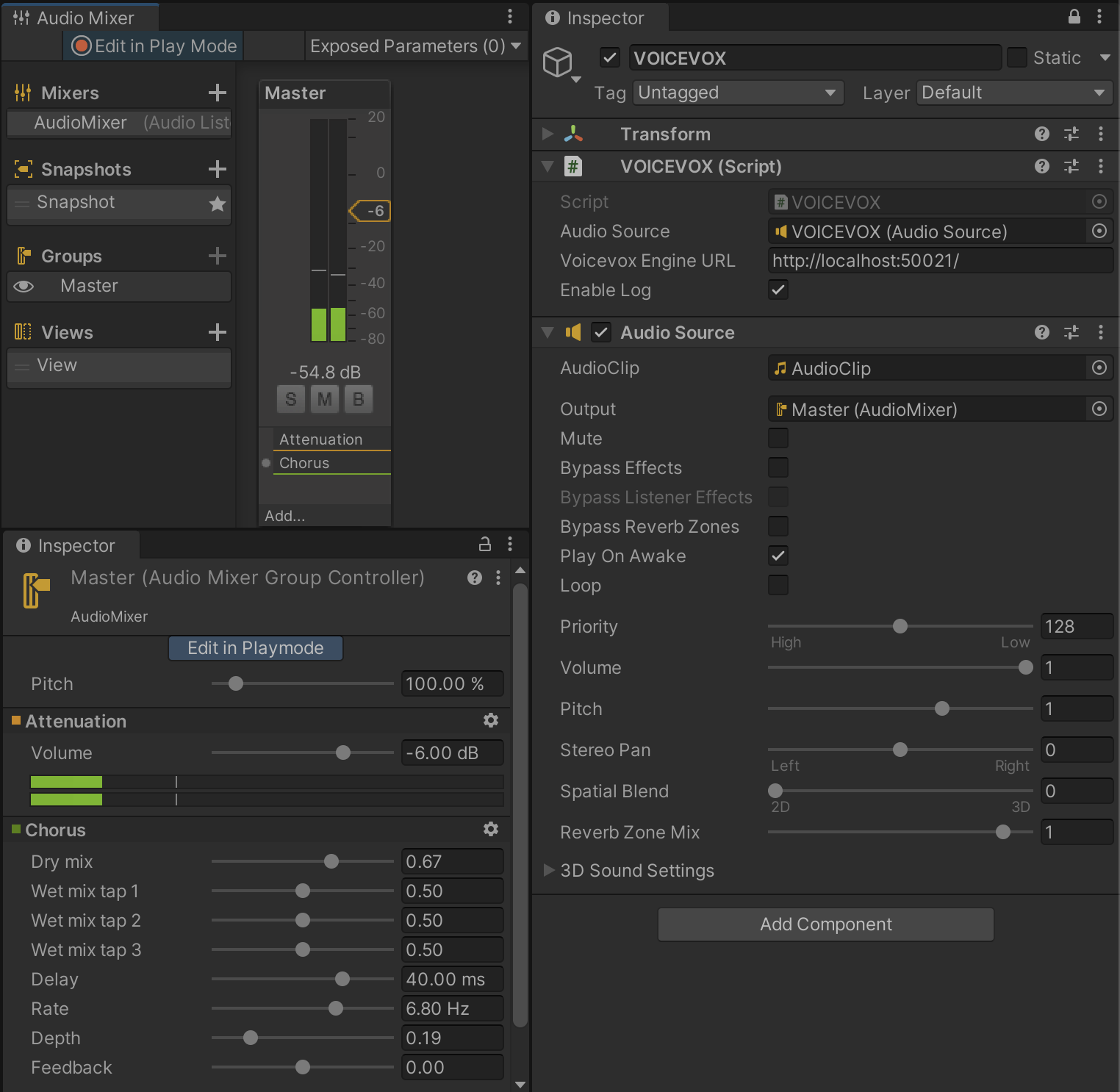
Task: Expand the 3D Sound Settings section
Action: click(x=548, y=870)
